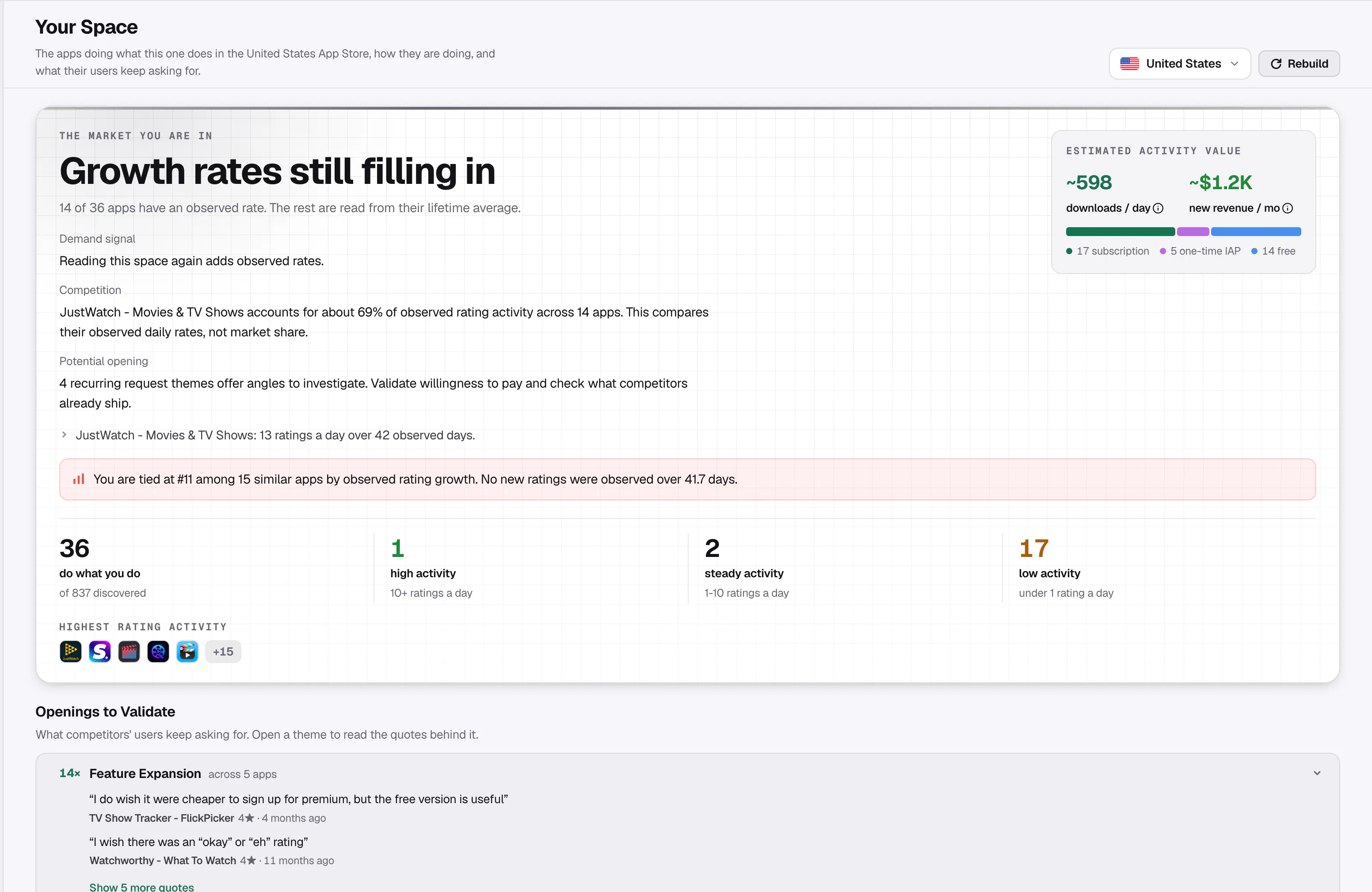Select the 2 steady activity stat

click(747, 568)
